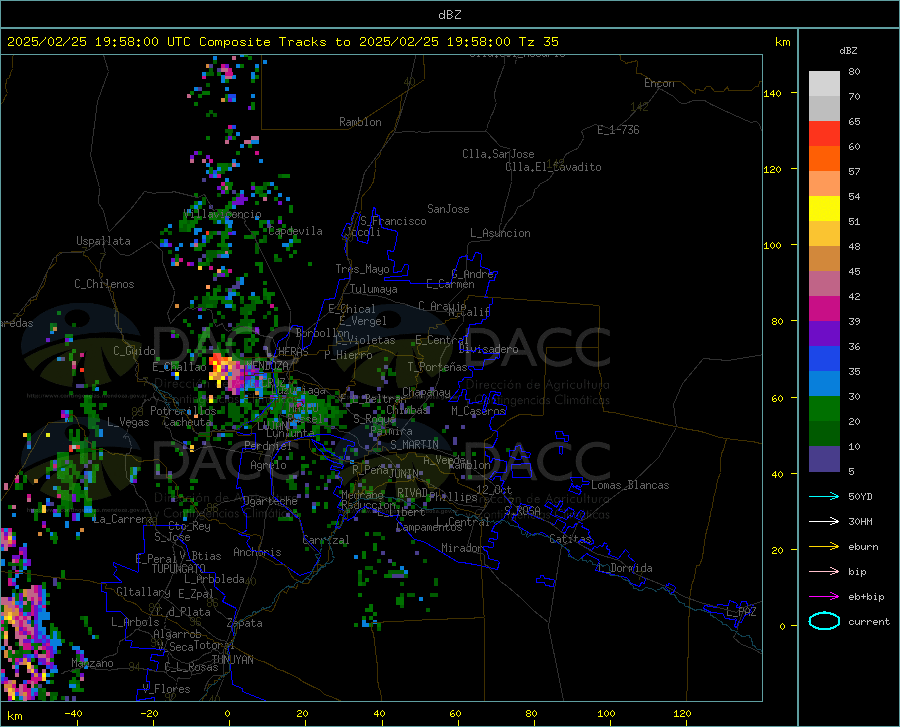Click the JUNIN city label
This screenshot has width=900, height=727.
(x=404, y=474)
